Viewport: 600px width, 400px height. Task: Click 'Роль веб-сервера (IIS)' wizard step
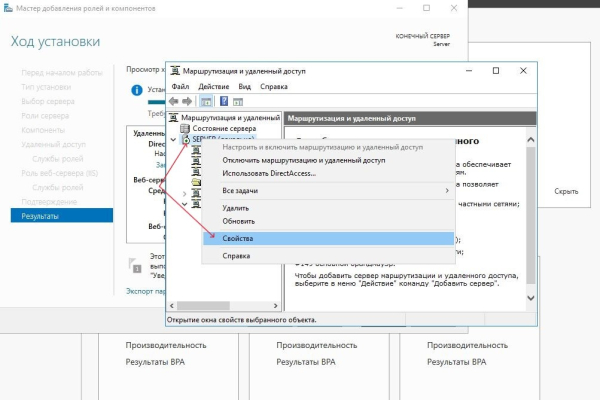pos(59,173)
